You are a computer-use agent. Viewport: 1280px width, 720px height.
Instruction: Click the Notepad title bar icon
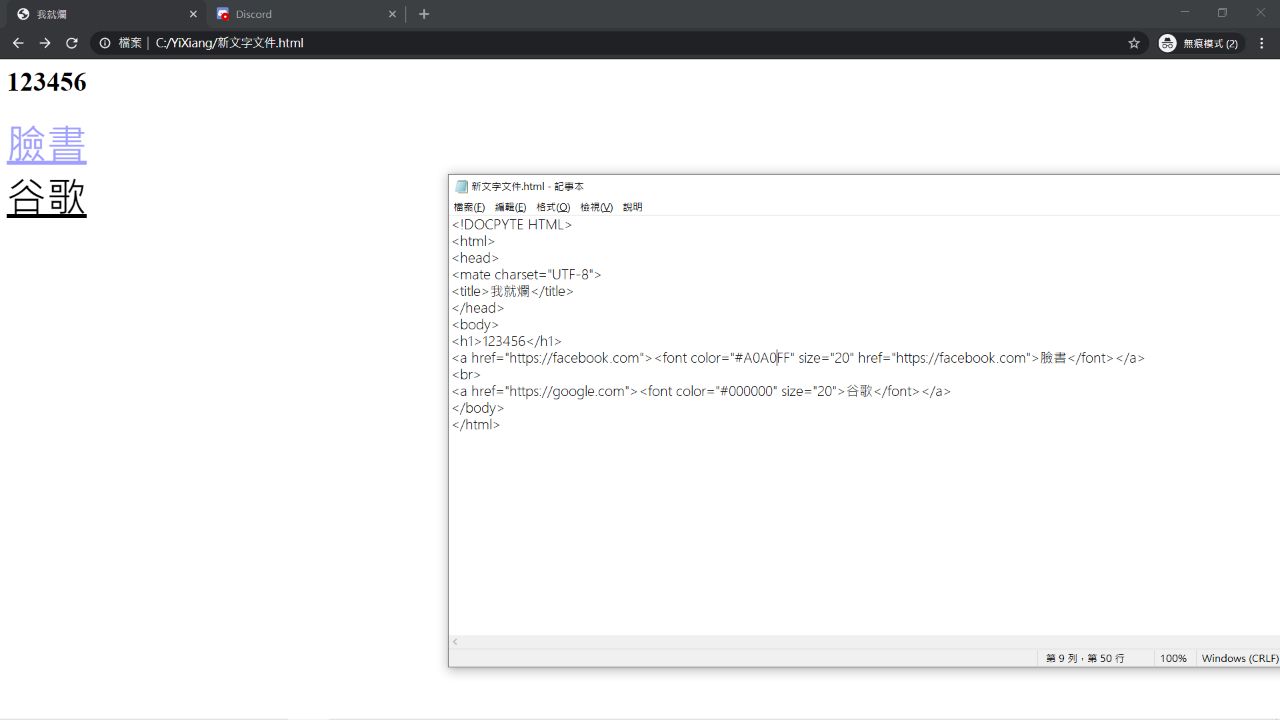click(x=461, y=186)
